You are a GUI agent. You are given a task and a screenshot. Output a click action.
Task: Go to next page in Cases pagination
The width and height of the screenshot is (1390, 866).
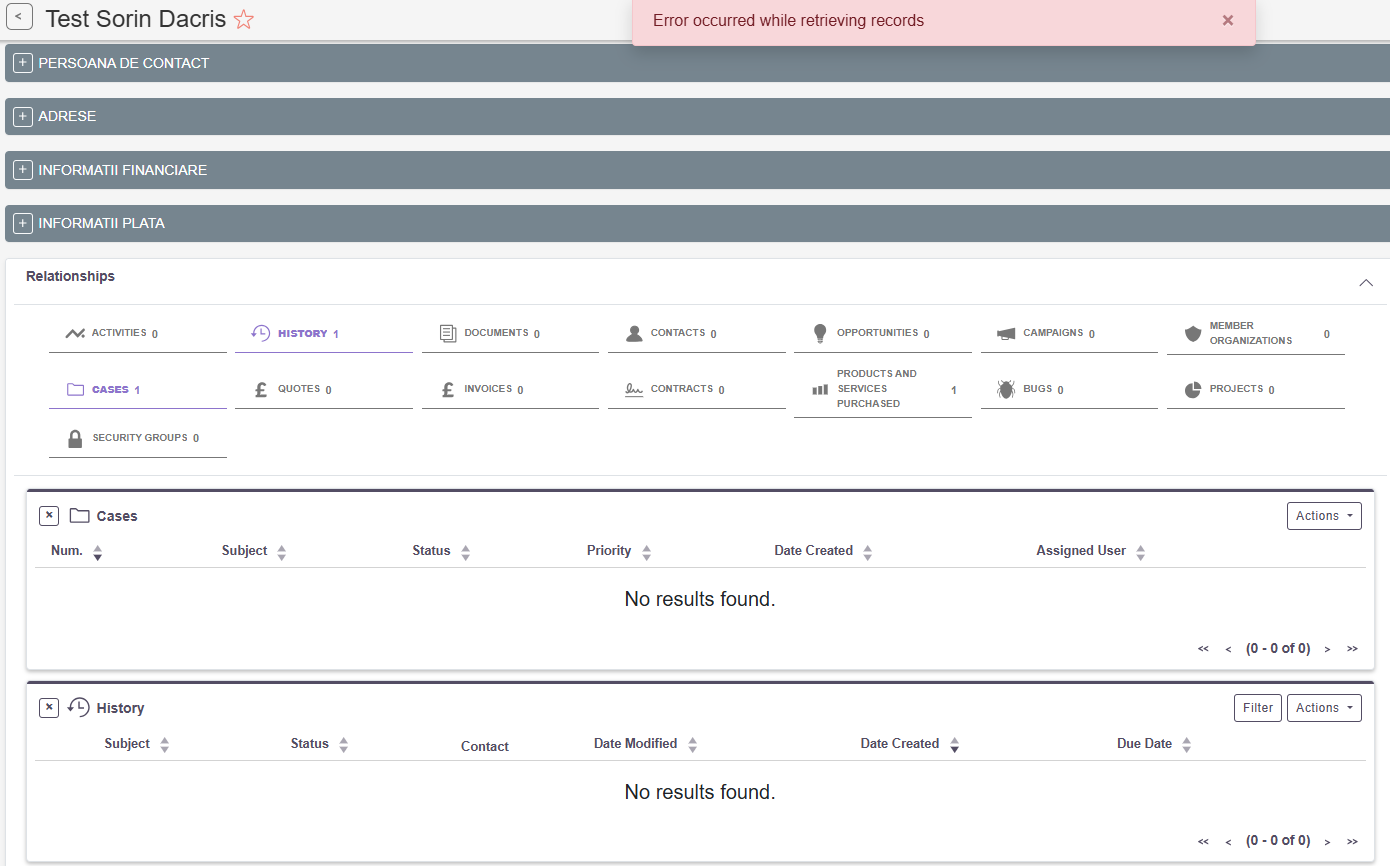click(x=1327, y=649)
